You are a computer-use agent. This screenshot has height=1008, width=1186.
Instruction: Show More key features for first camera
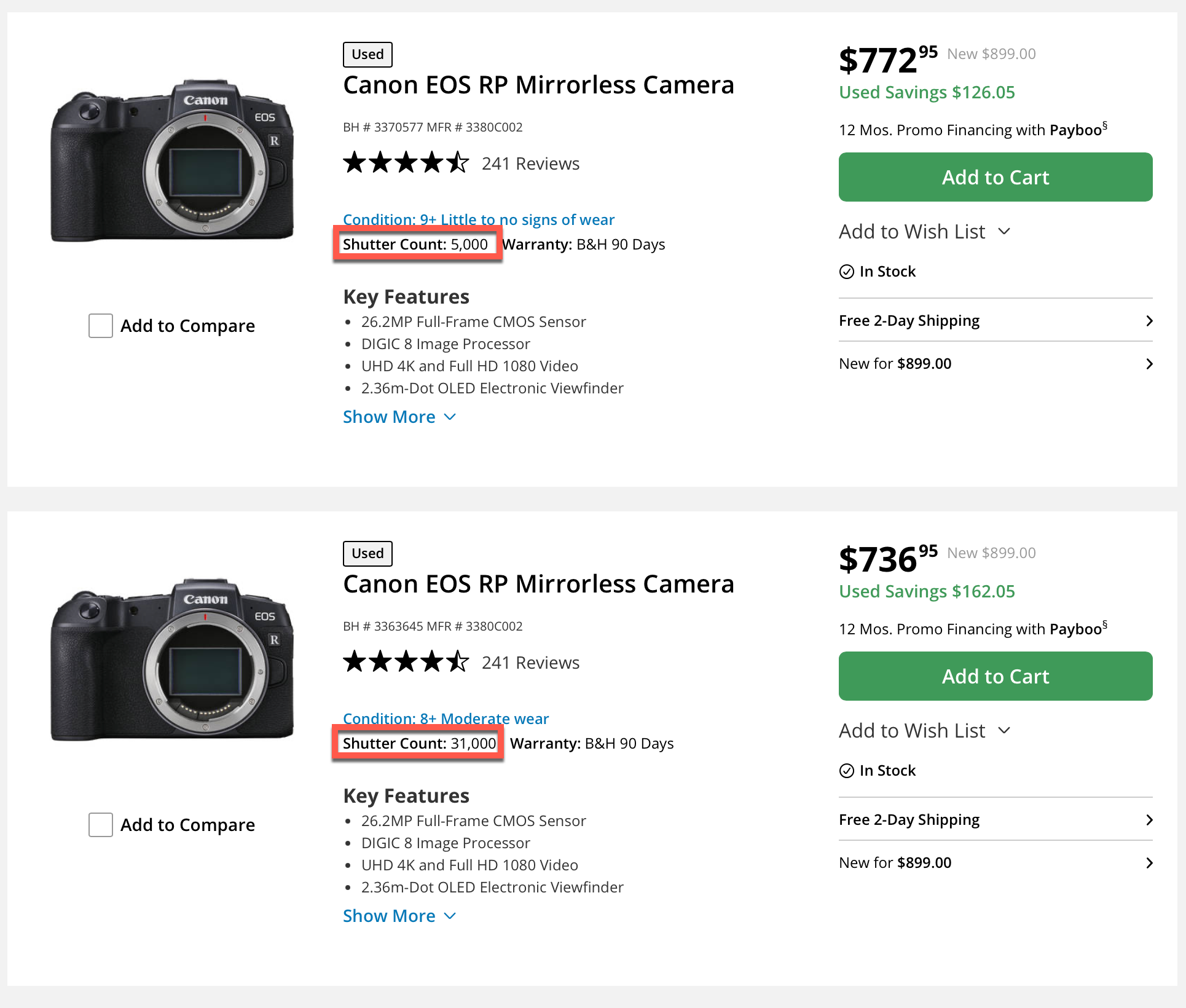tap(399, 417)
